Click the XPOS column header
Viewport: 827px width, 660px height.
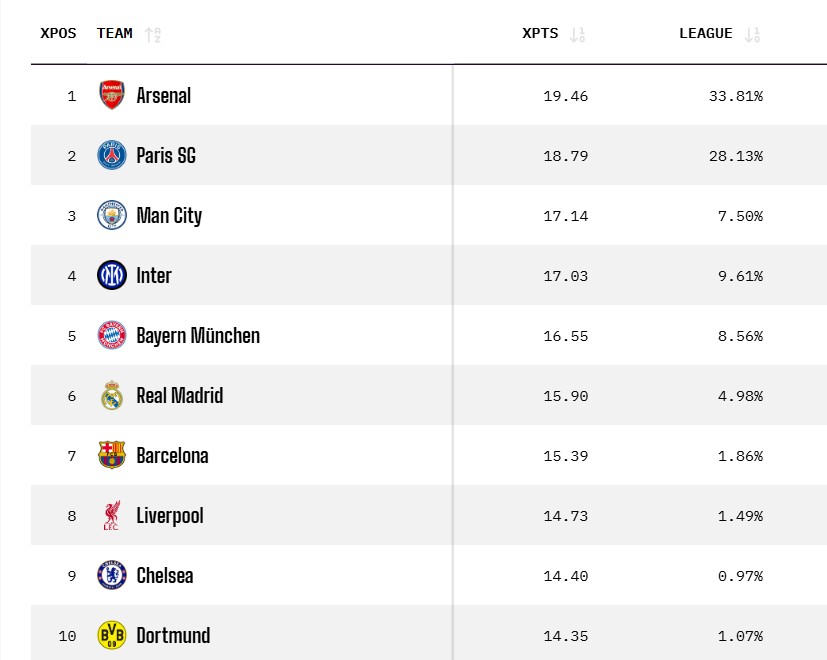click(x=58, y=33)
